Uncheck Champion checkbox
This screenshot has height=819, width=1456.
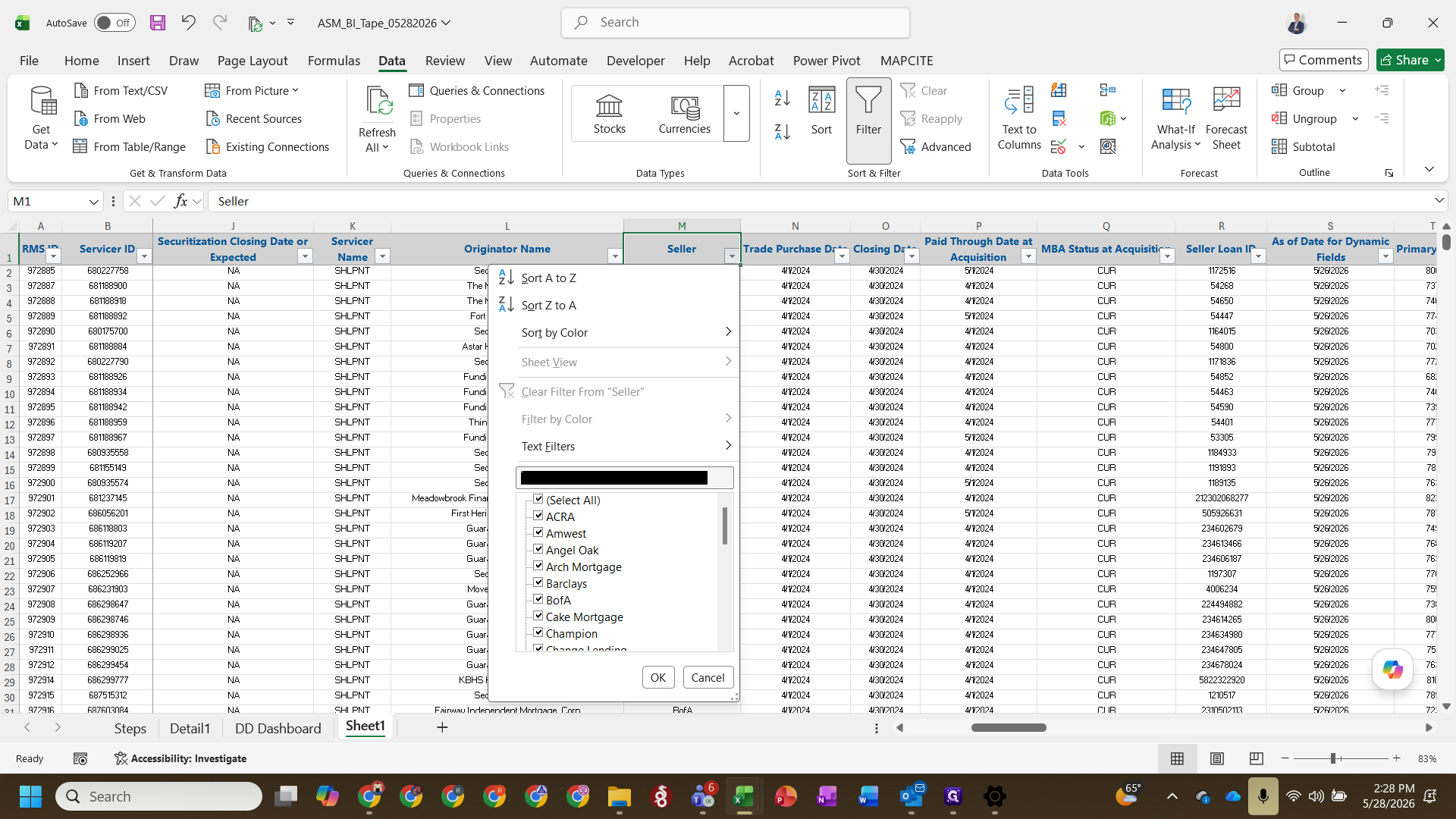538,632
